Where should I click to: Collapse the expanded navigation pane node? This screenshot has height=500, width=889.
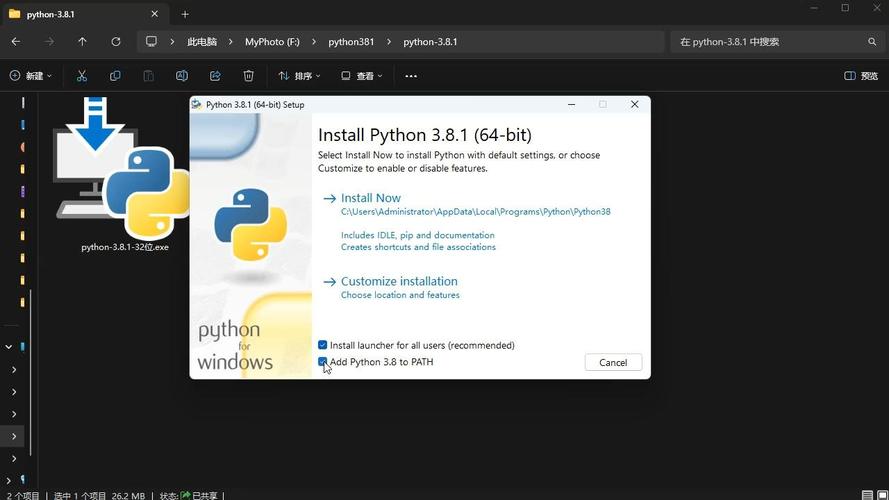coord(9,346)
